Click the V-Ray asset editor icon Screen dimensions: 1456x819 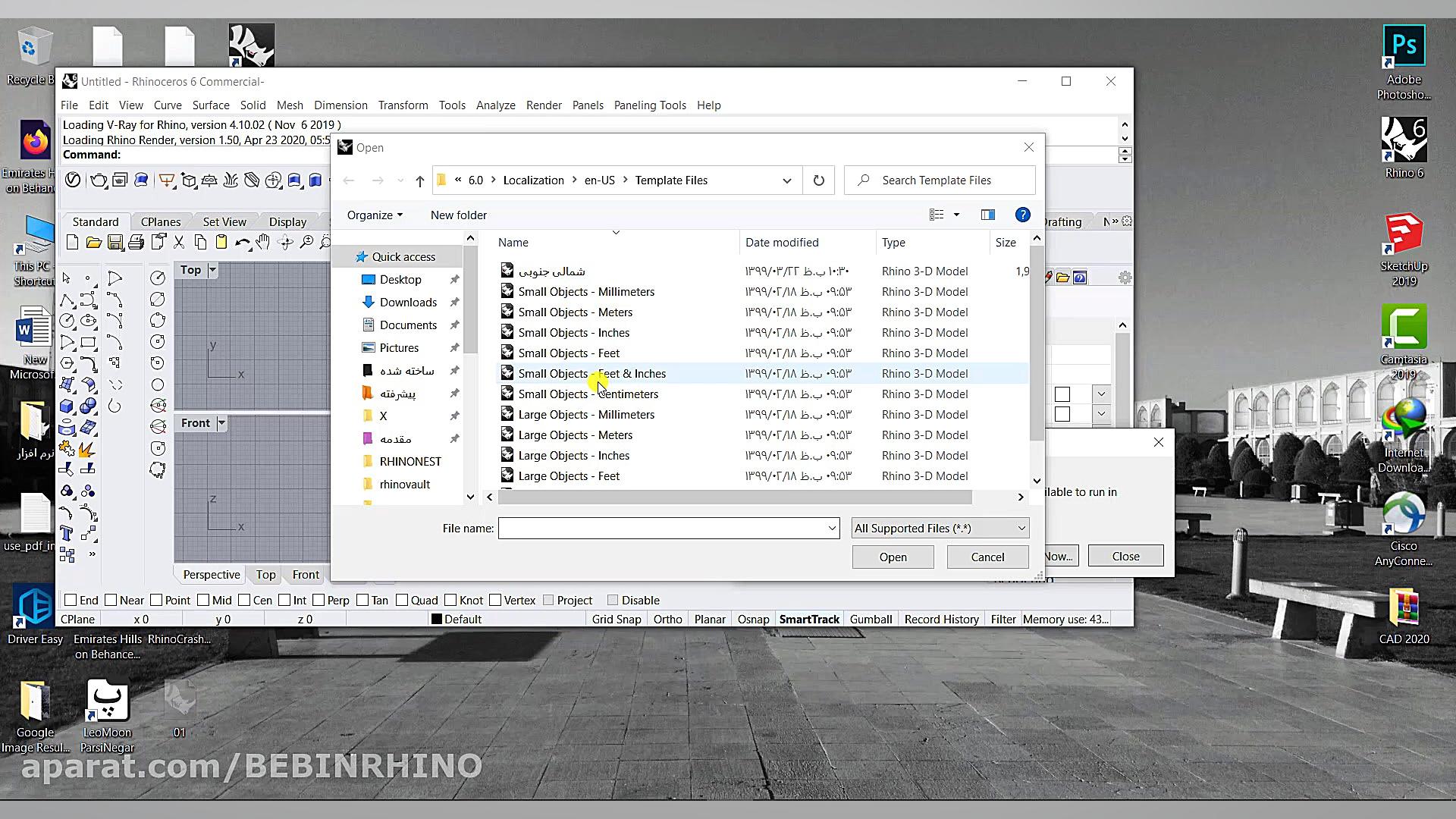pyautogui.click(x=73, y=180)
